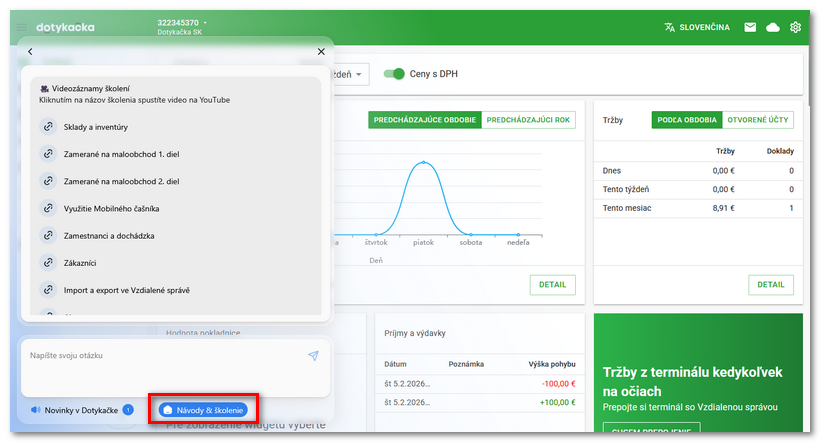The width and height of the screenshot is (821, 443).
Task: Switch to Podľa obdobia tab
Action: (x=687, y=120)
